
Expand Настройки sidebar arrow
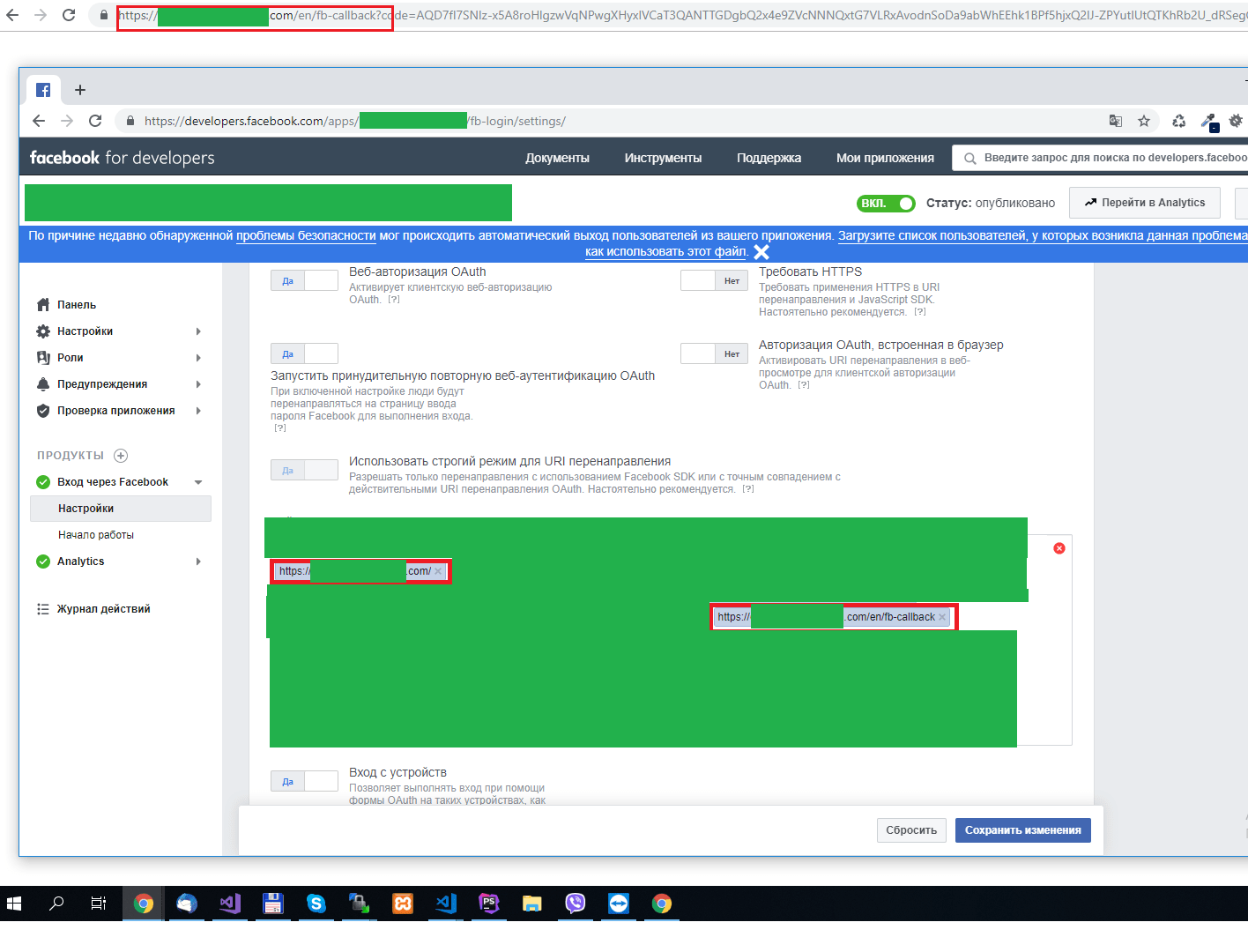point(198,331)
